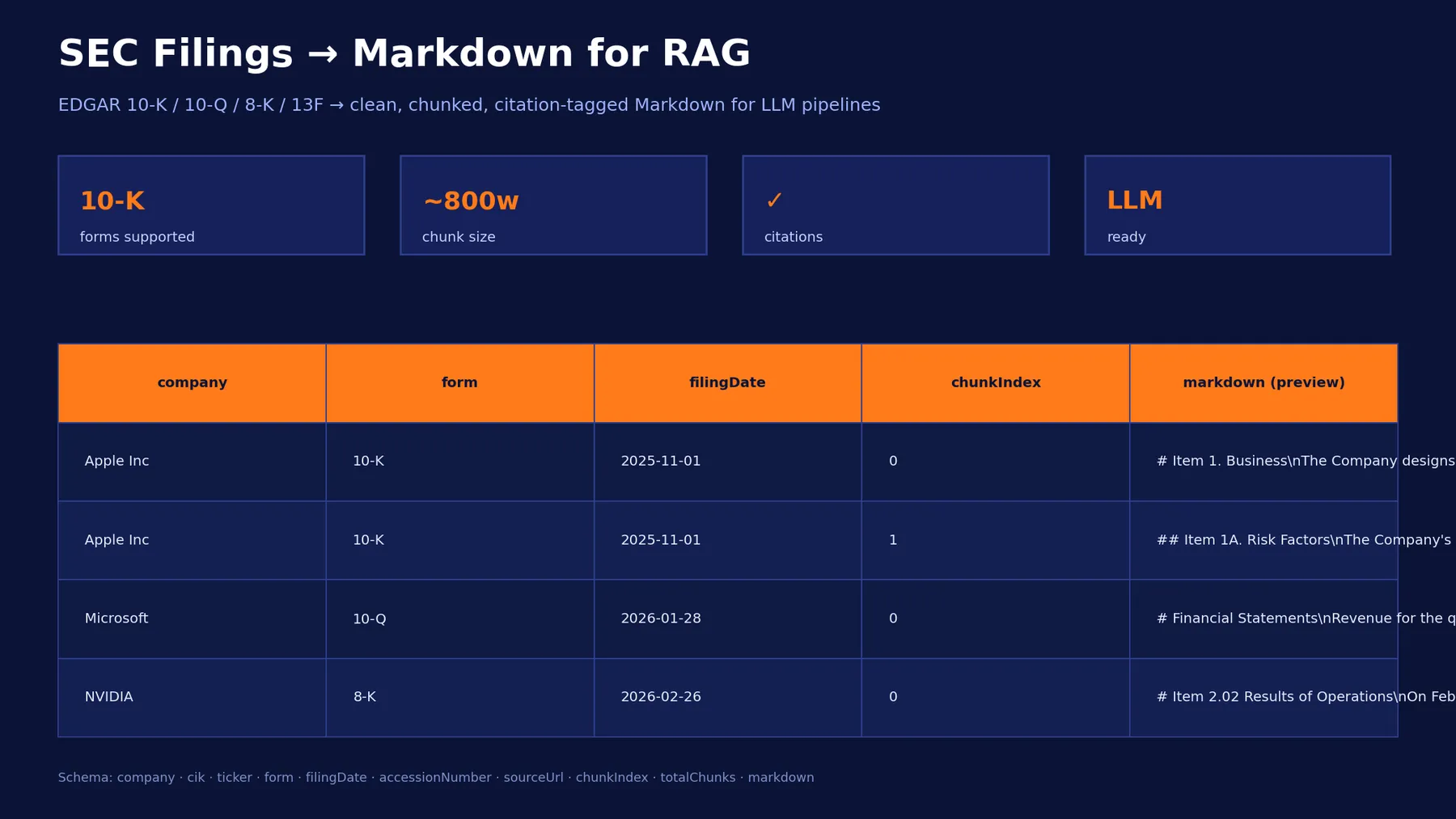The width and height of the screenshot is (1456, 819).
Task: Click the orange checkmark citations icon
Action: pyautogui.click(x=774, y=201)
